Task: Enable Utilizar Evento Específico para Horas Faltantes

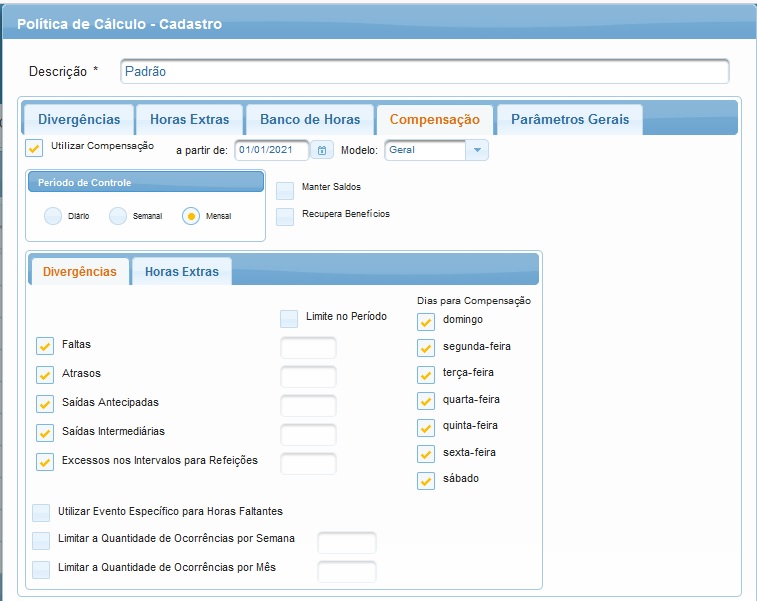Action: 41,513
